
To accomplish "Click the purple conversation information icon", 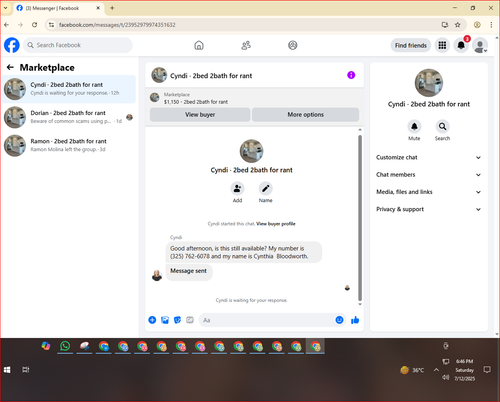I will pos(351,75).
